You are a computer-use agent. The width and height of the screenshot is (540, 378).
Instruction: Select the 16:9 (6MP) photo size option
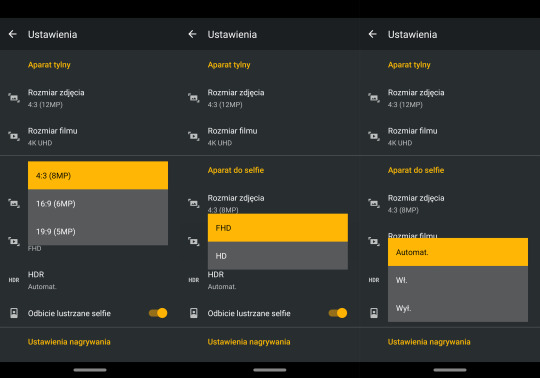point(98,203)
